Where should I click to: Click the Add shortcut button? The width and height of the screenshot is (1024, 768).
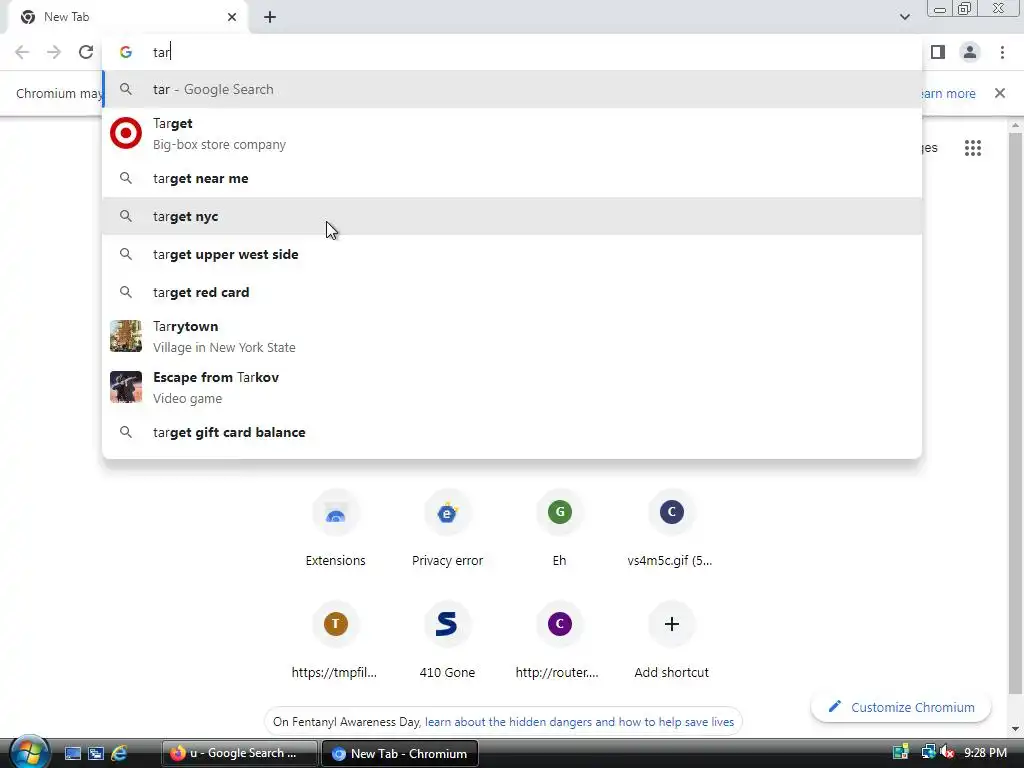click(x=671, y=642)
